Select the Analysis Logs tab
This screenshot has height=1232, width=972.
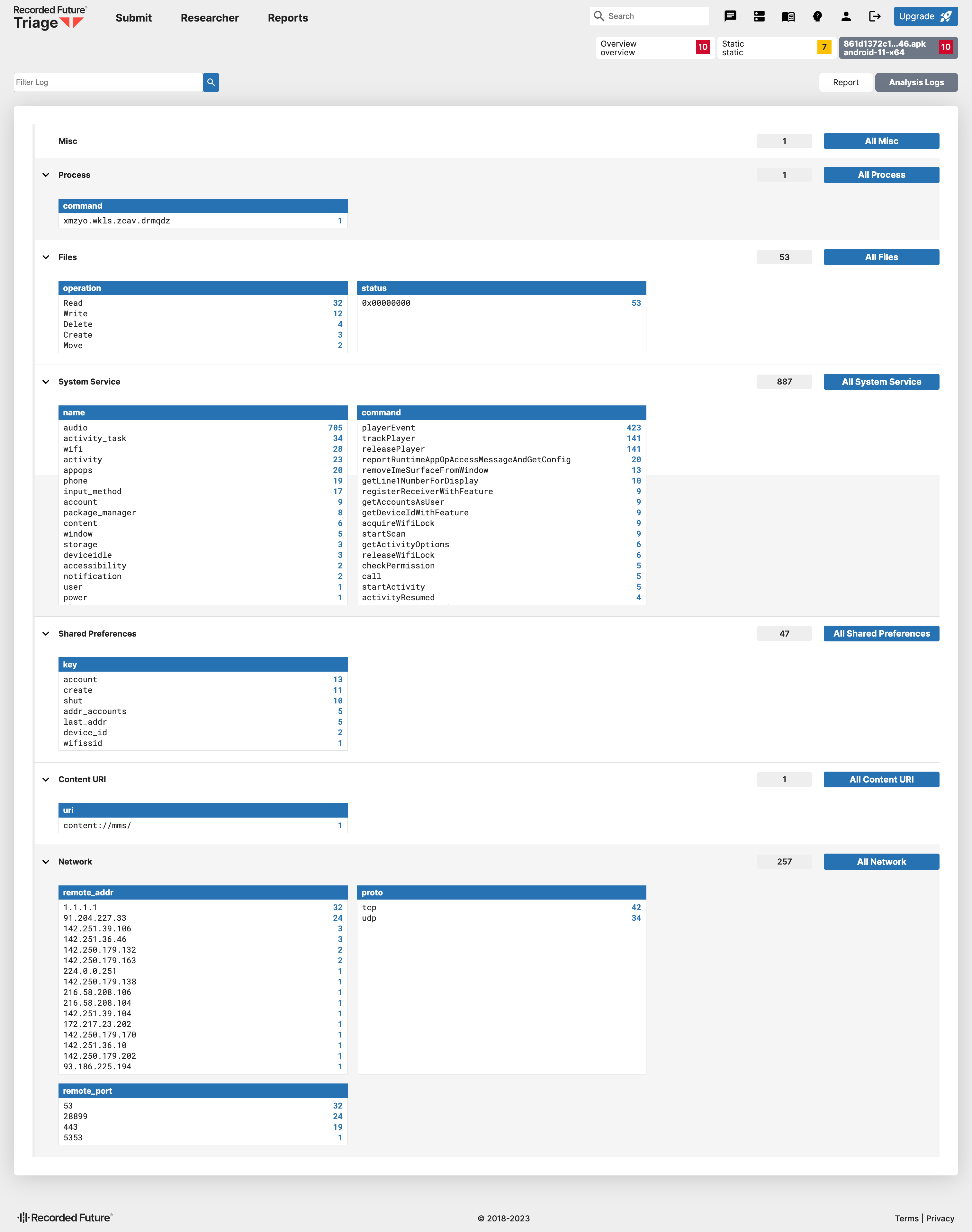(x=916, y=83)
